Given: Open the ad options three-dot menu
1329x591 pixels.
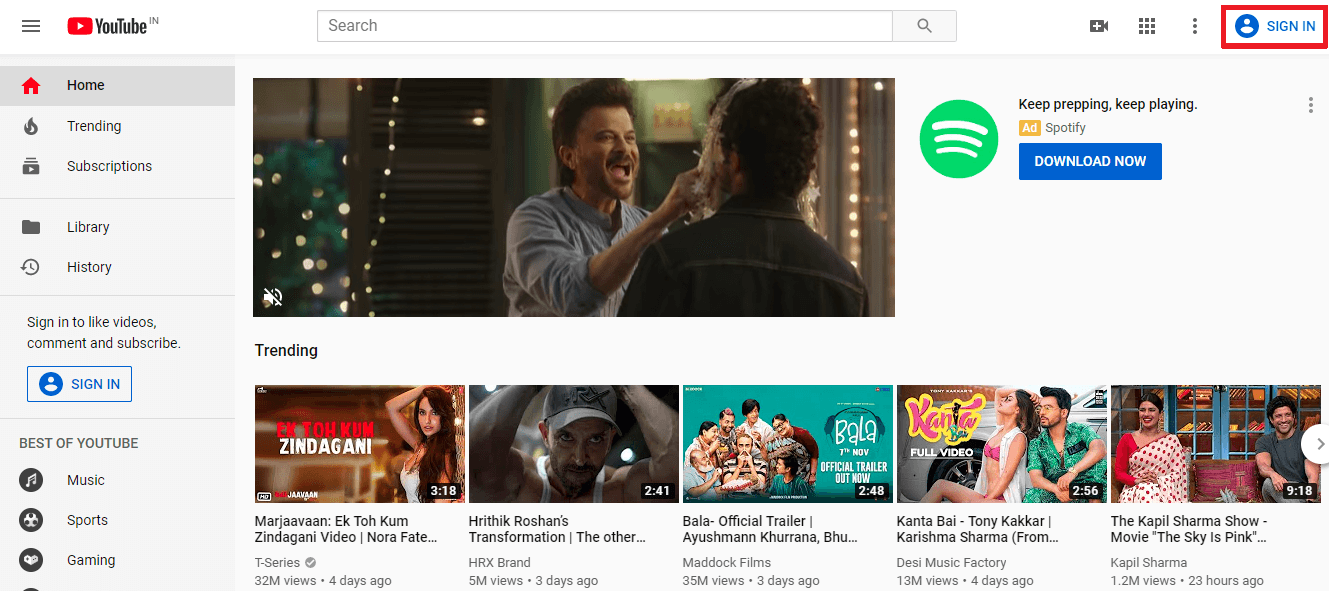Looking at the screenshot, I should [x=1310, y=105].
